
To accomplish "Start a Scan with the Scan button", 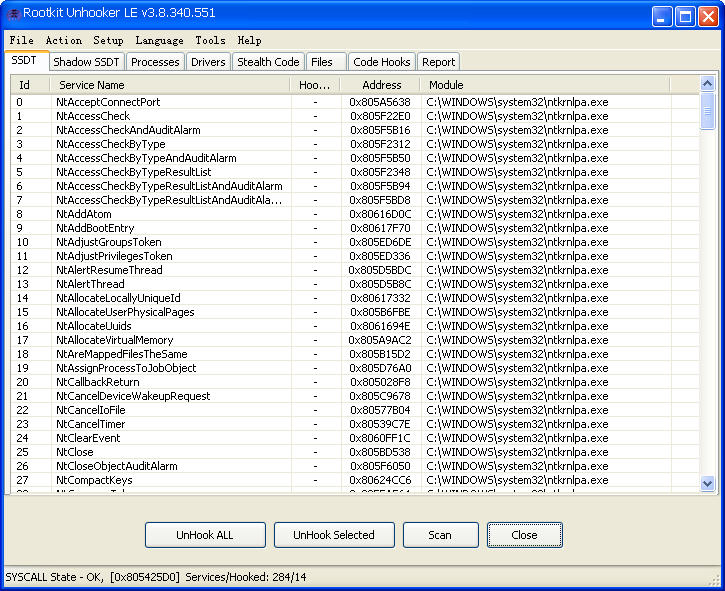I will [440, 535].
